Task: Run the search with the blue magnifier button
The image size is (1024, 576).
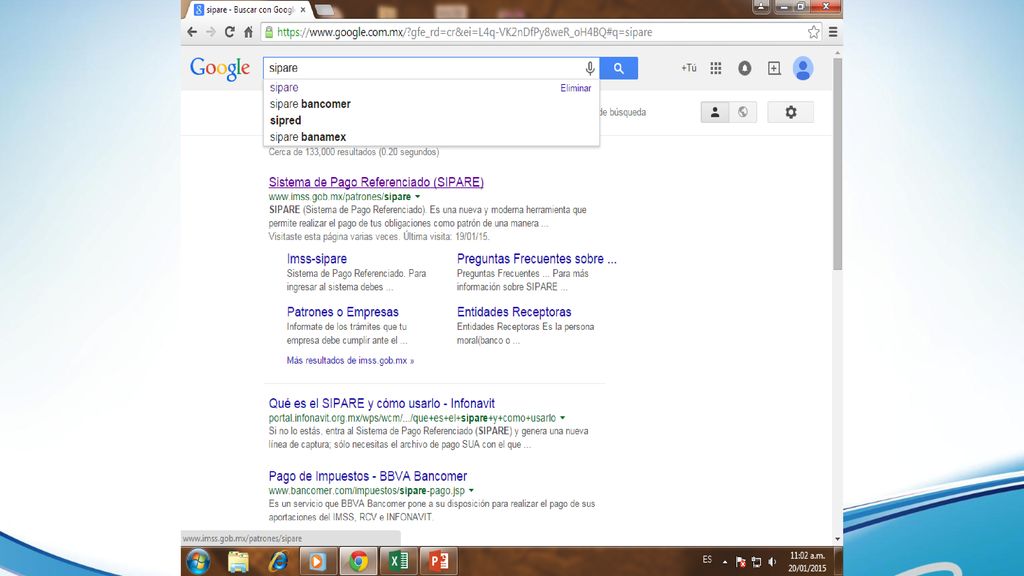Action: (618, 68)
